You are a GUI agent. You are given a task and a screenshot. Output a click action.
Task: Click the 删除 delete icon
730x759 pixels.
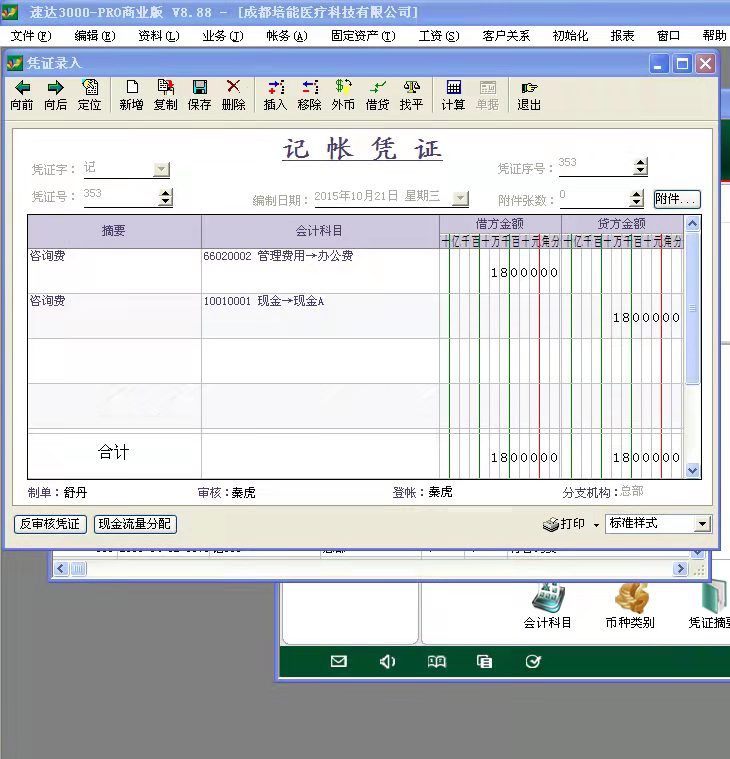pyautogui.click(x=233, y=95)
